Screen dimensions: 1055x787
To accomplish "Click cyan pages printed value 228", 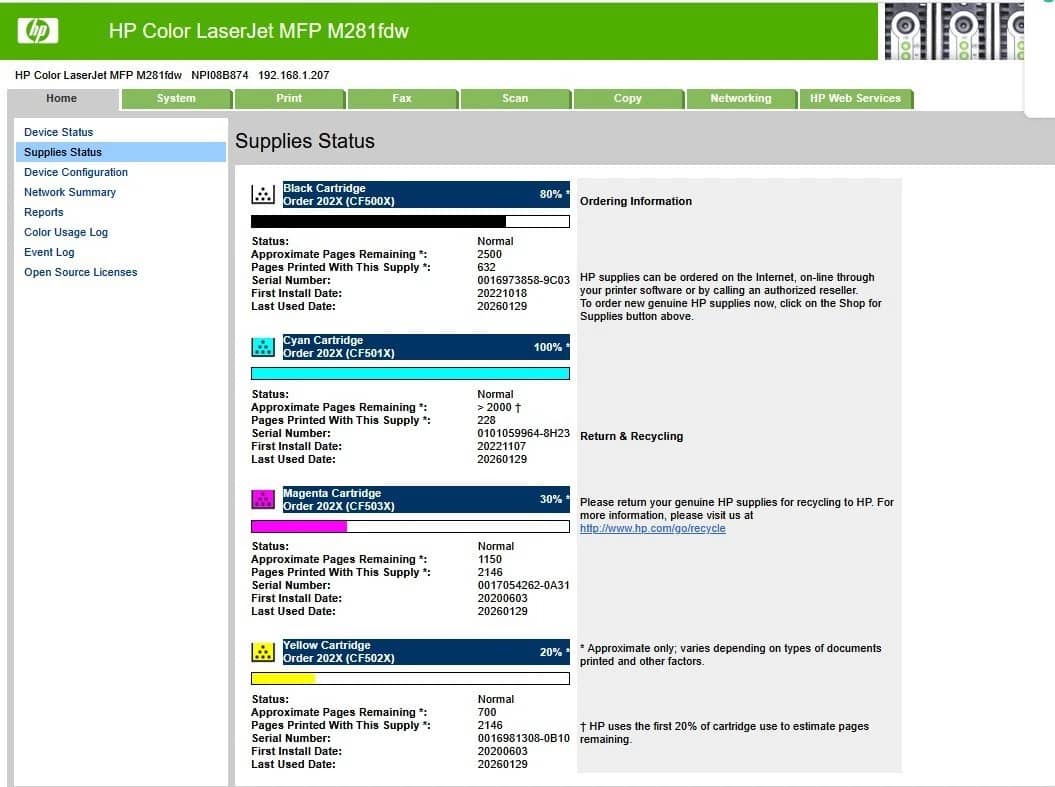I will [486, 420].
